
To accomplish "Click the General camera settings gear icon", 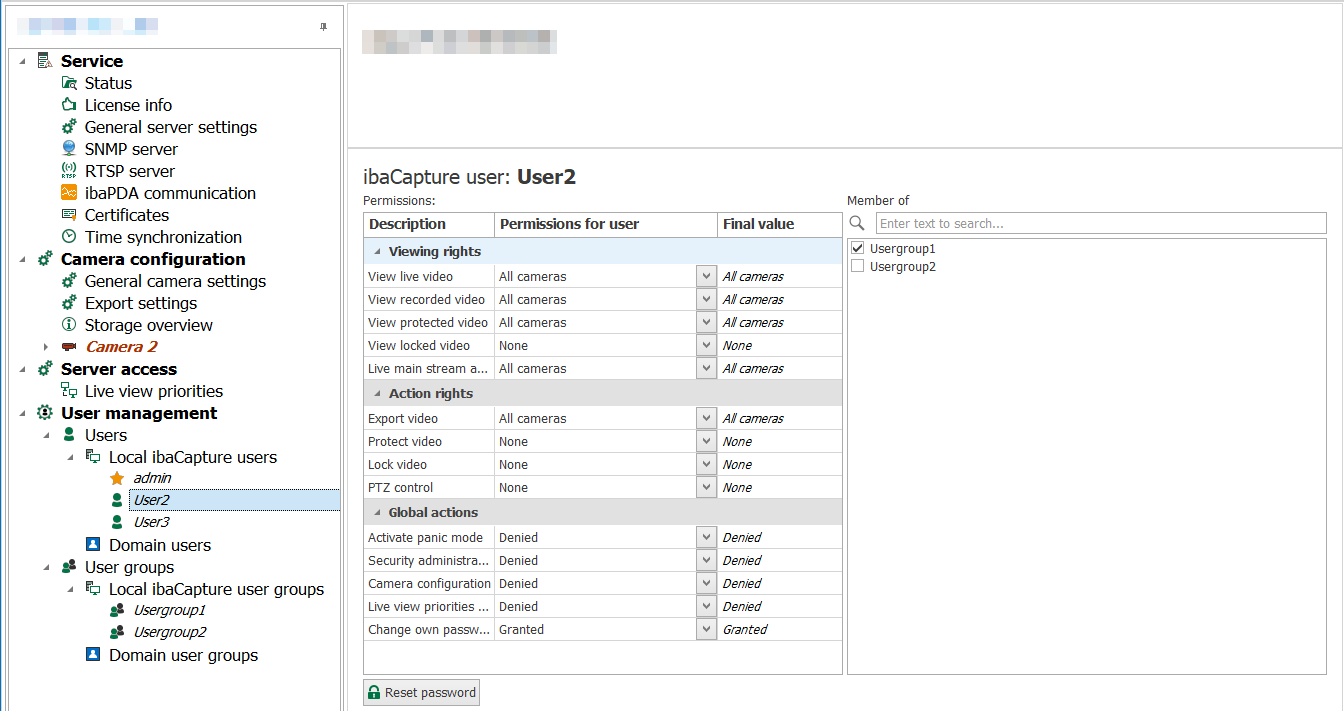I will 69,281.
